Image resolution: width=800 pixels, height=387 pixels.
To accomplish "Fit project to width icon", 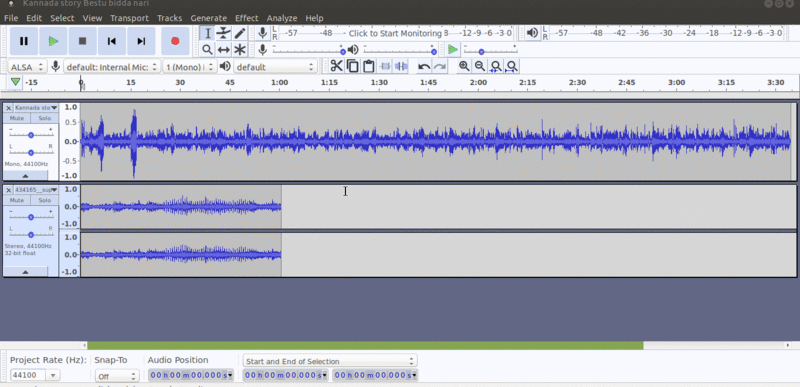I will click(x=512, y=66).
